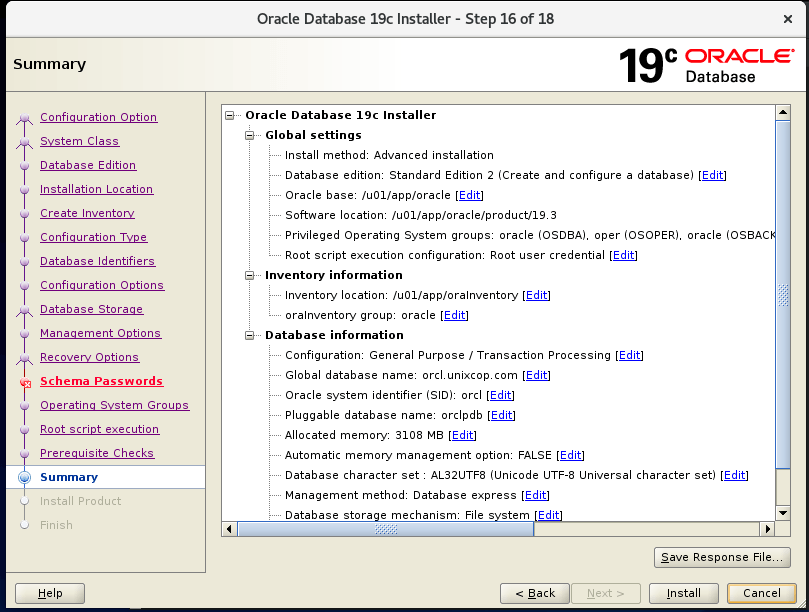Select the Software location row

420,215
